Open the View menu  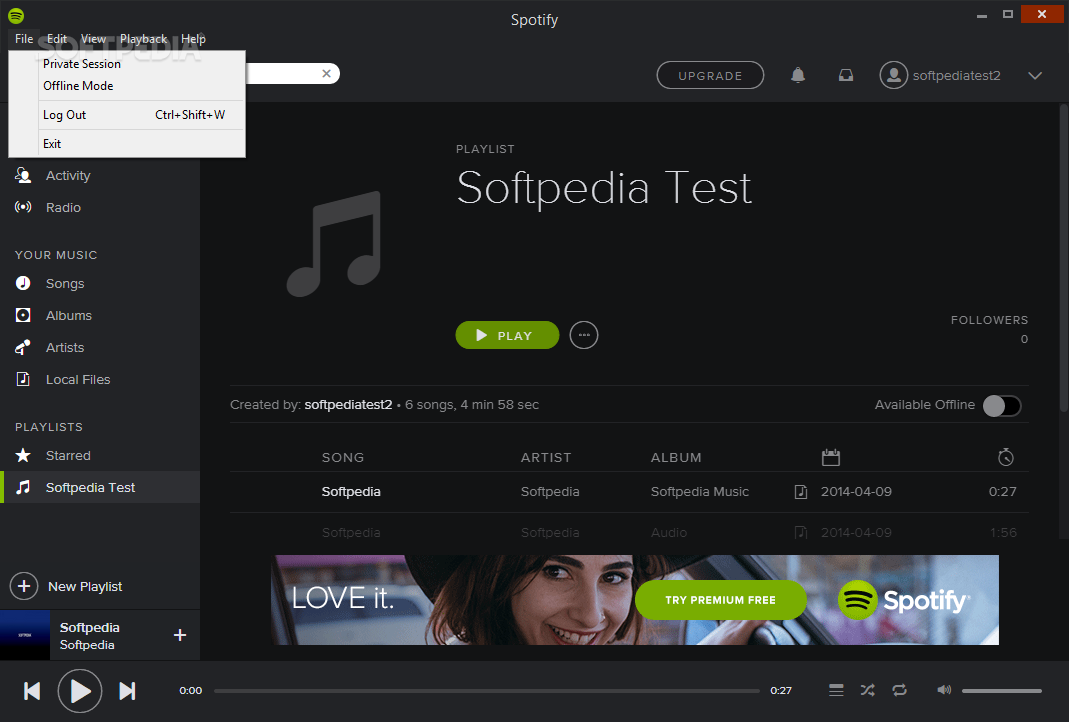pyautogui.click(x=93, y=39)
